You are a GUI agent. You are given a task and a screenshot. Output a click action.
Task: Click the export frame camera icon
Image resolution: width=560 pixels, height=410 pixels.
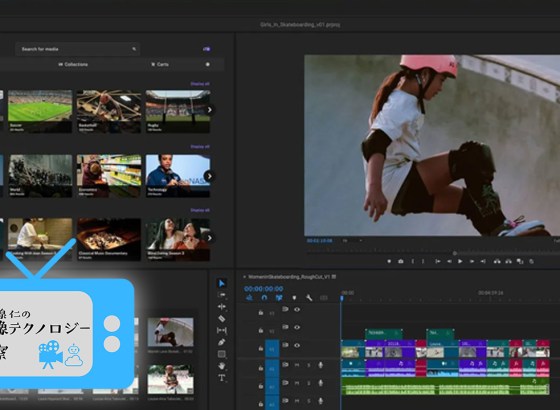401,261
